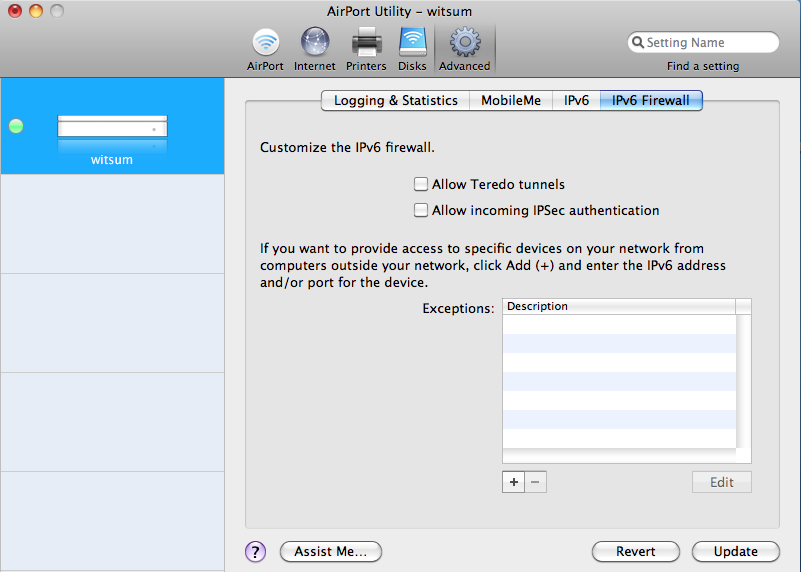Enable Allow incoming IPSec authentication checkbox

coord(420,210)
